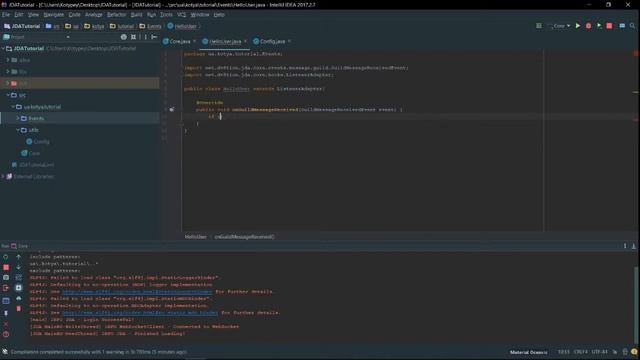Run the Core configuration with green play
Screen dimensions: 640x360
click(x=578, y=26)
